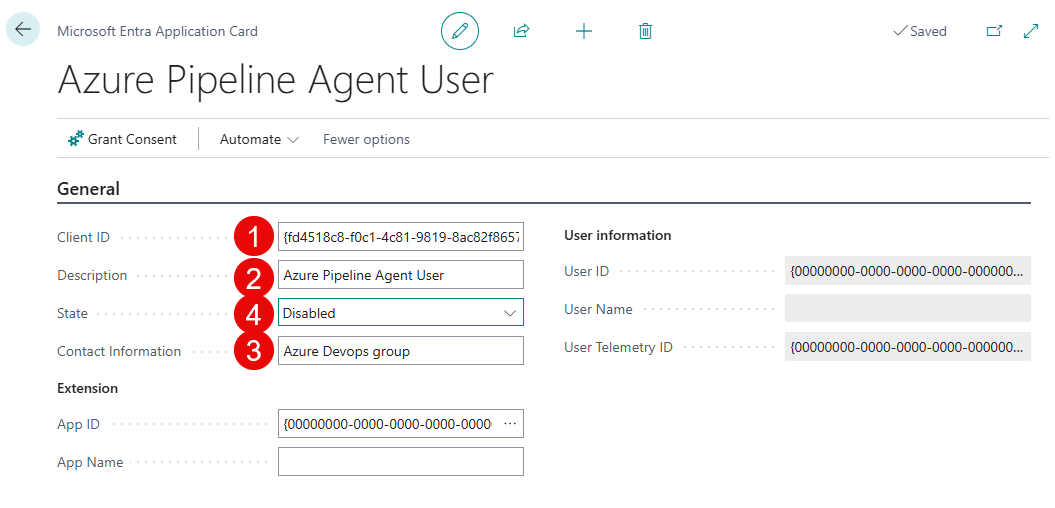
Task: Click the Client ID label
Action: click(x=83, y=237)
